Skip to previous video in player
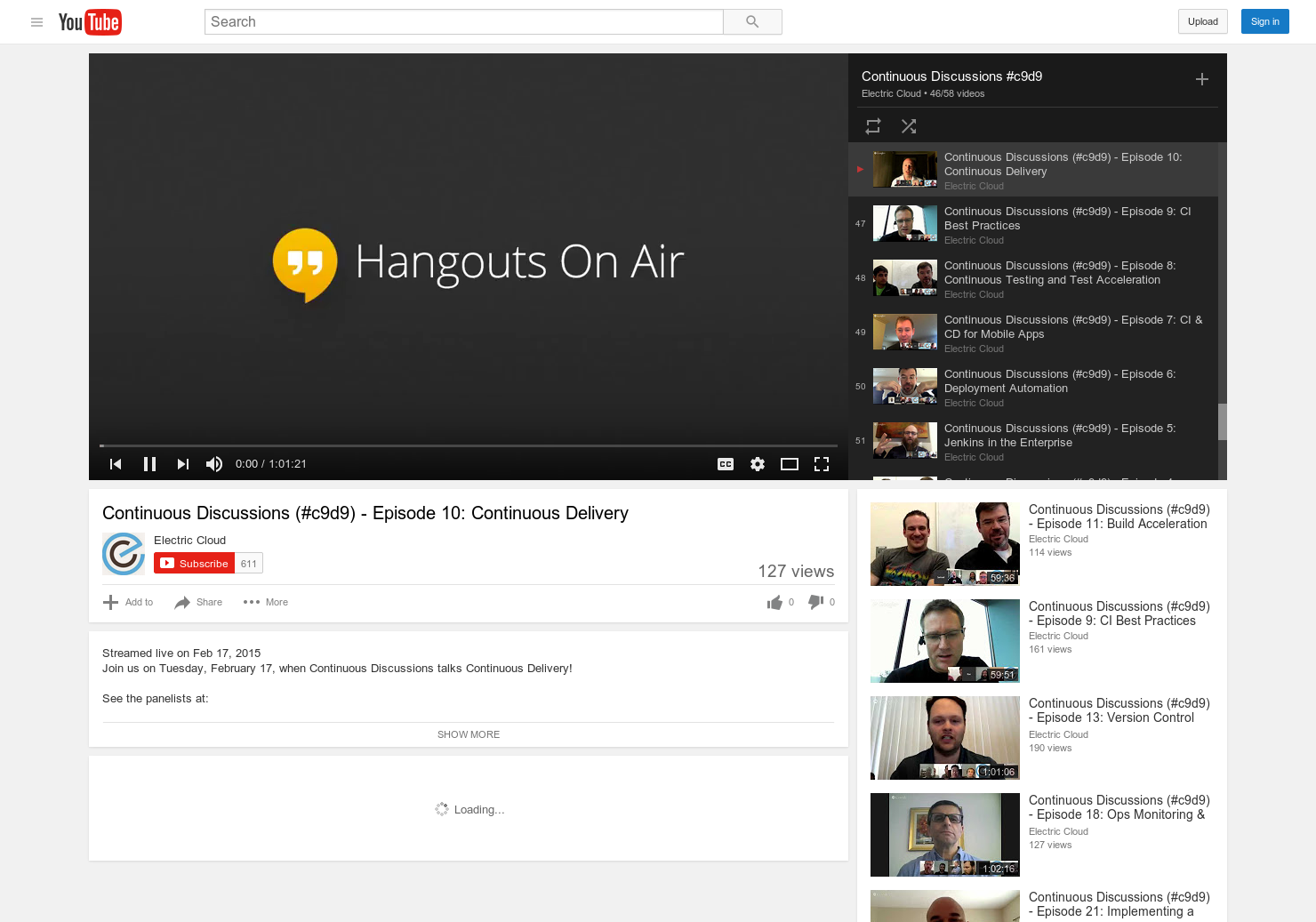The width and height of the screenshot is (1316, 922). (x=116, y=464)
